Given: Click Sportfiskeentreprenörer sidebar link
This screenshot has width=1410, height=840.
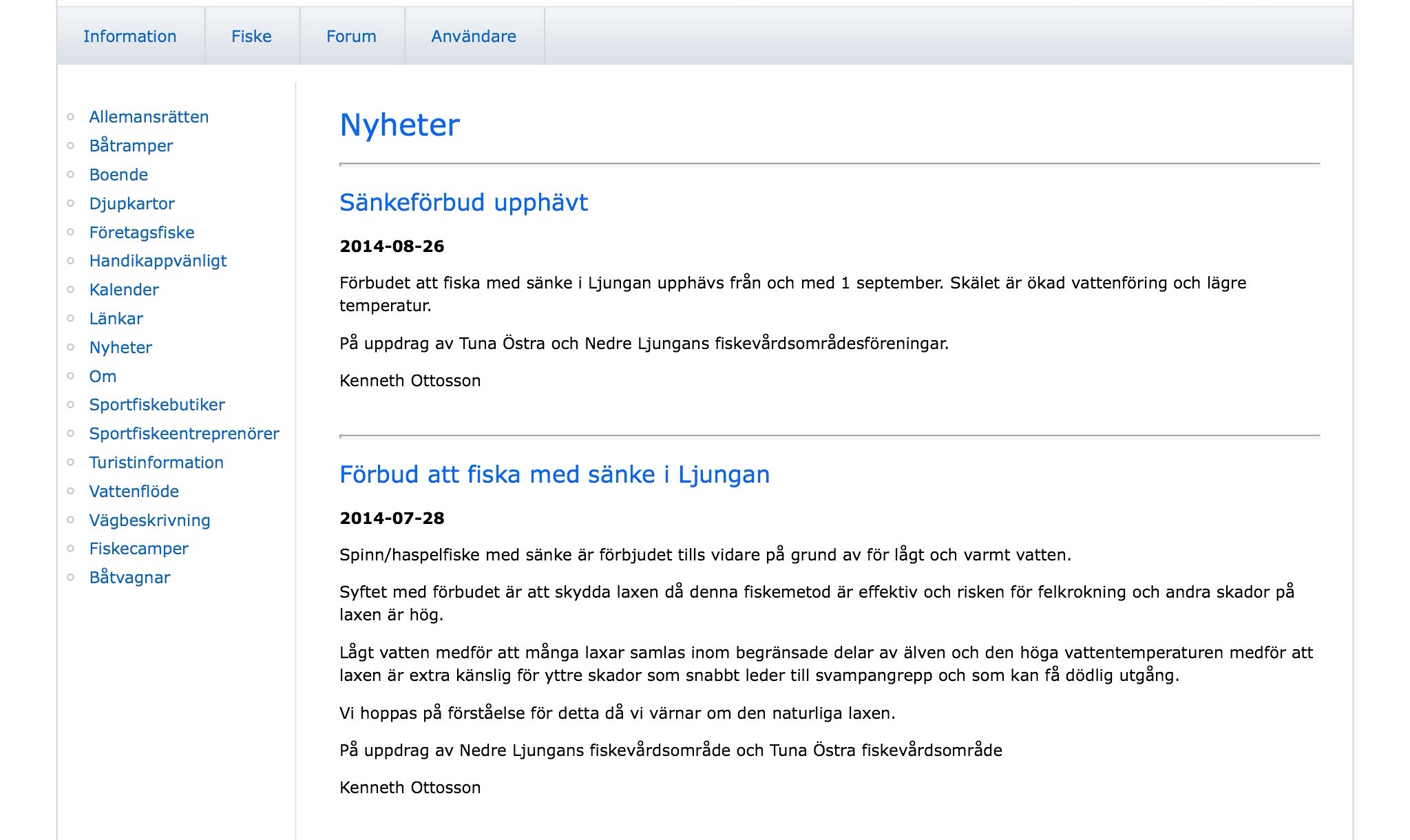Looking at the screenshot, I should coord(184,434).
